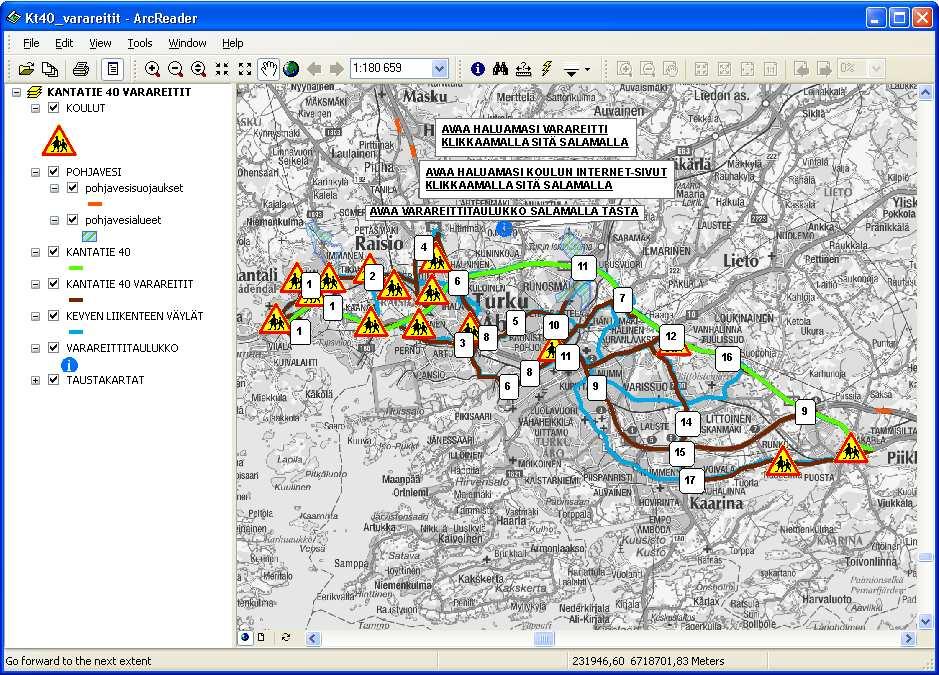Collapse the VARAREITTITAULUKKO legend
The width and height of the screenshot is (939, 675).
pos(35,348)
